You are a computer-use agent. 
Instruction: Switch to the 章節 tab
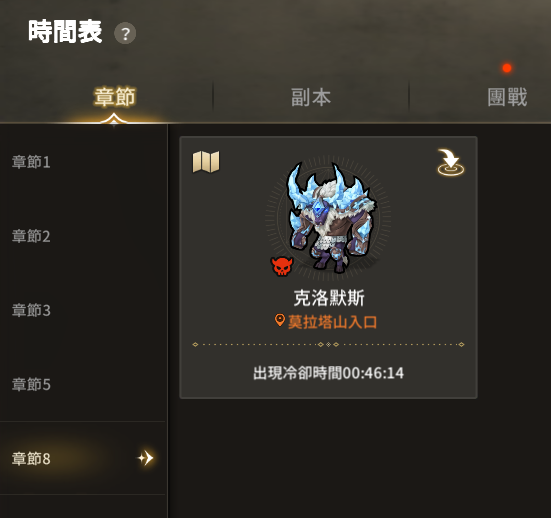(x=115, y=97)
